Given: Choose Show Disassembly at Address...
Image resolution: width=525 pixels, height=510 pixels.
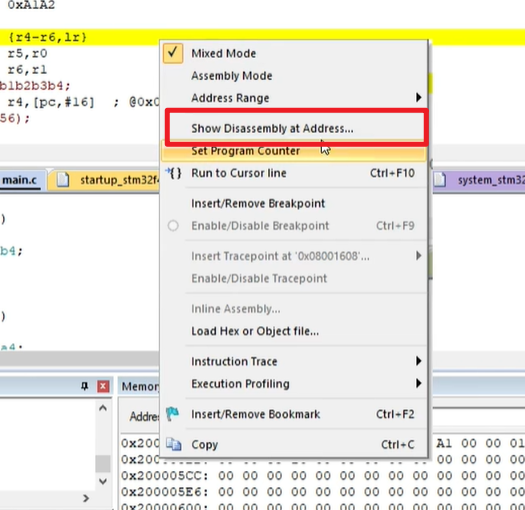Looking at the screenshot, I should [x=272, y=128].
